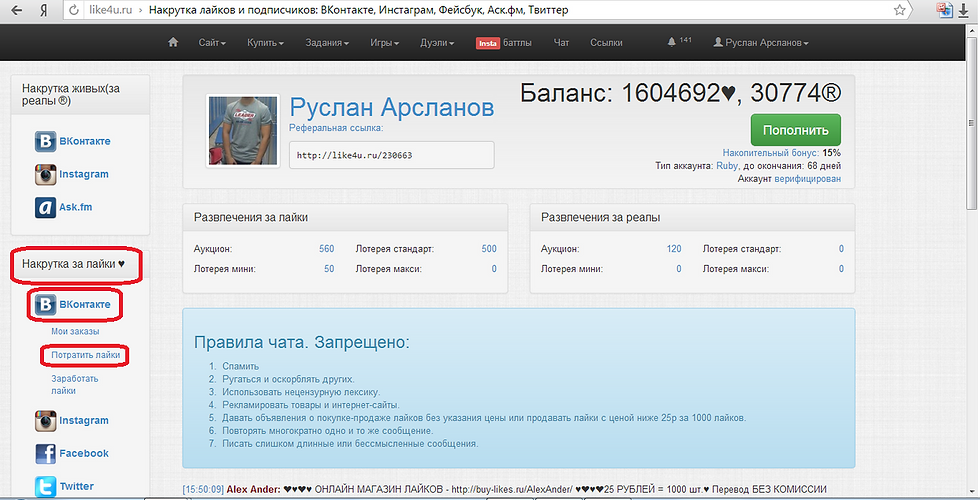This screenshot has width=980, height=500.
Task: Open 'Мои заказы' link
Action: [x=75, y=331]
